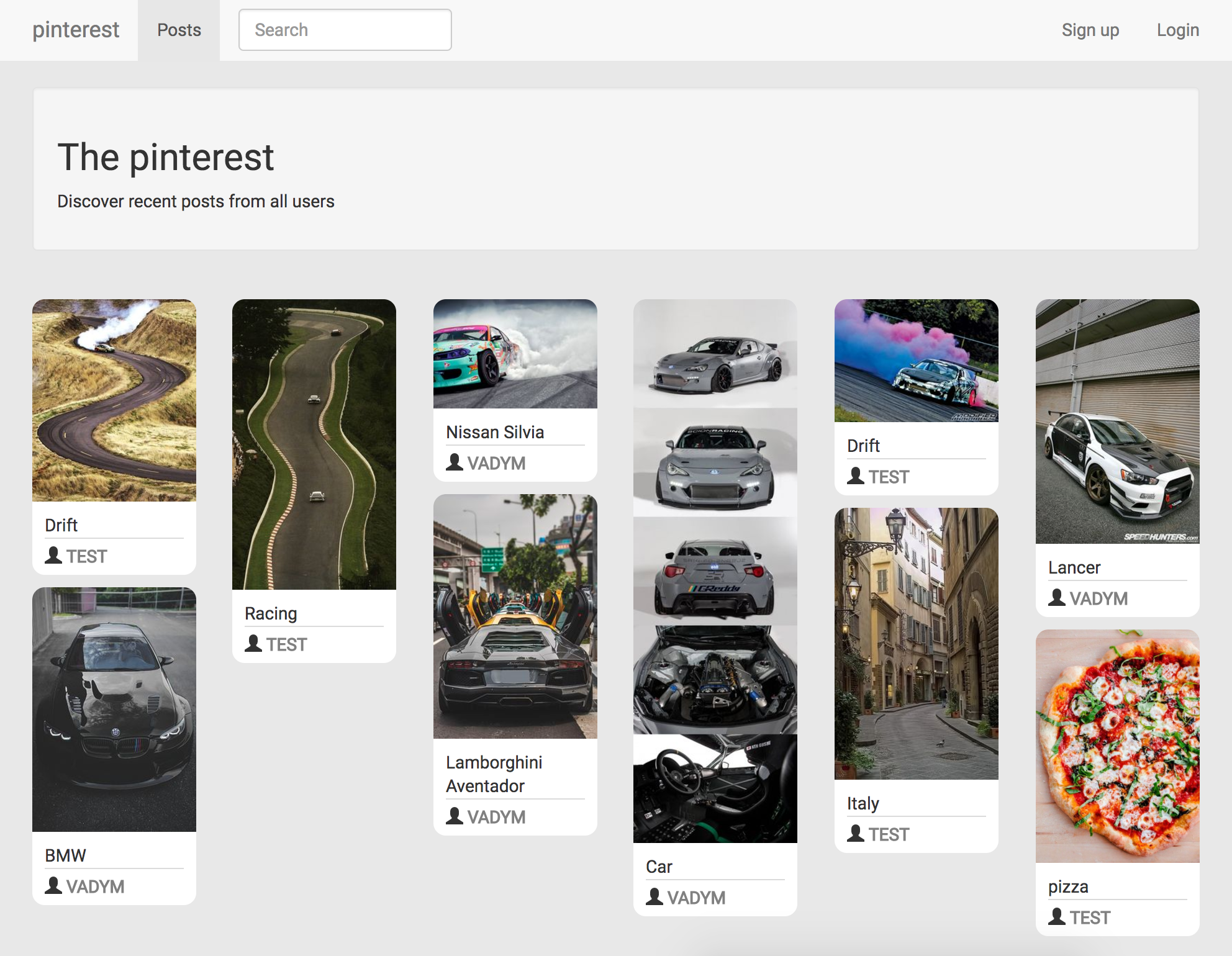
Task: Focus the Search input field
Action: tap(345, 30)
